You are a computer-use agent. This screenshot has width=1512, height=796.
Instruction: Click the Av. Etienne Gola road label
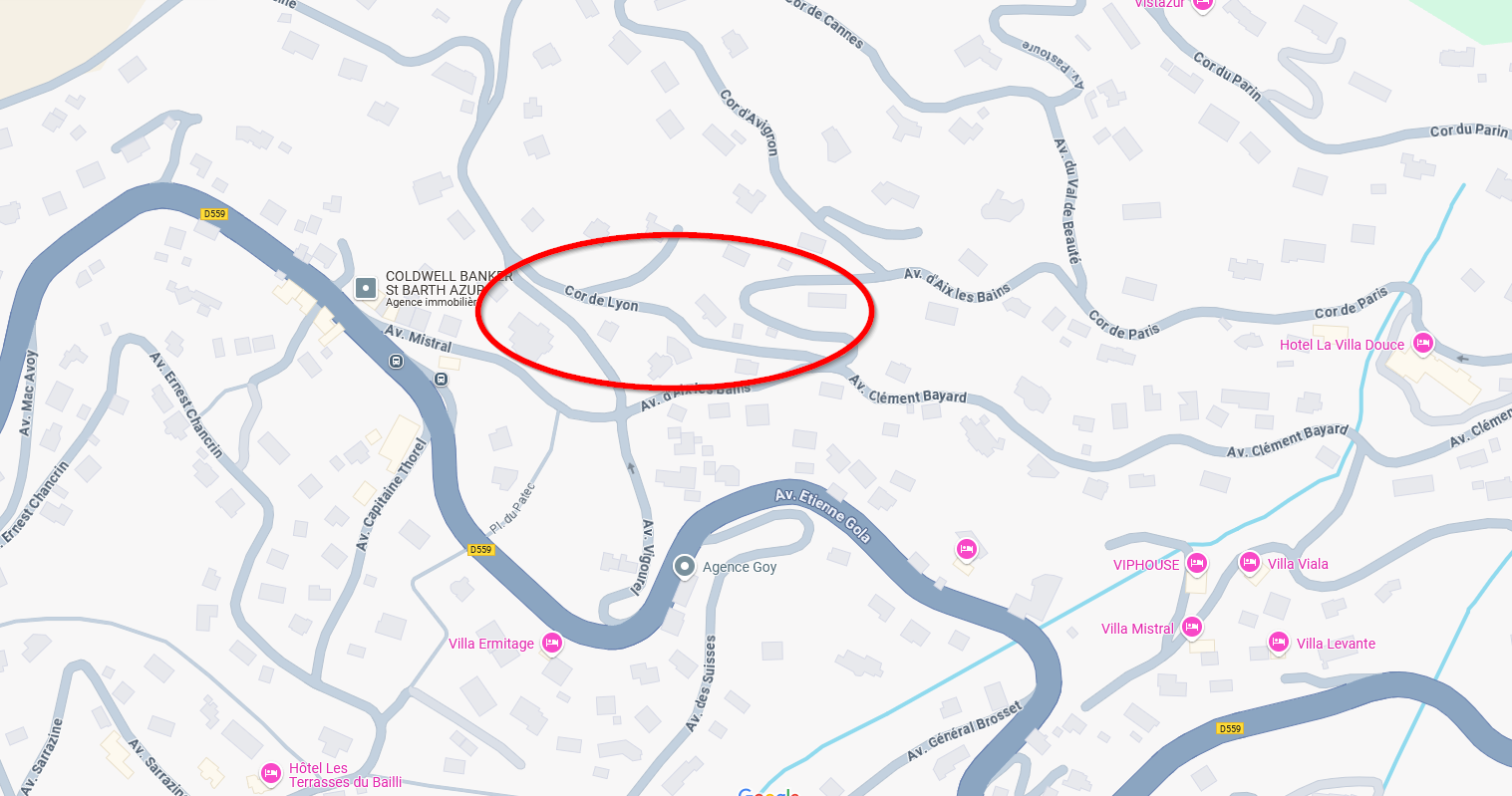pos(823,515)
